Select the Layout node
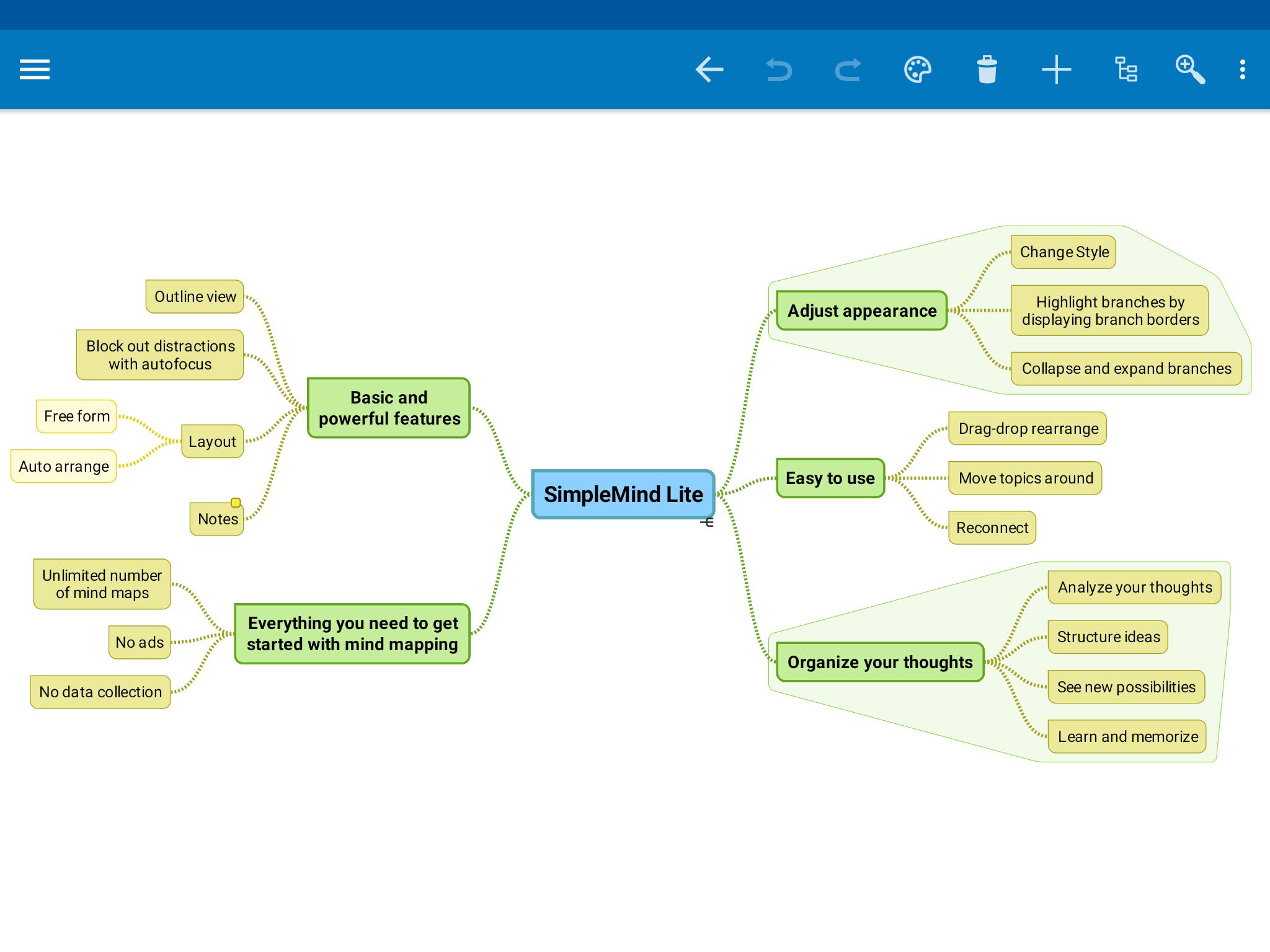This screenshot has width=1270, height=952. [212, 441]
